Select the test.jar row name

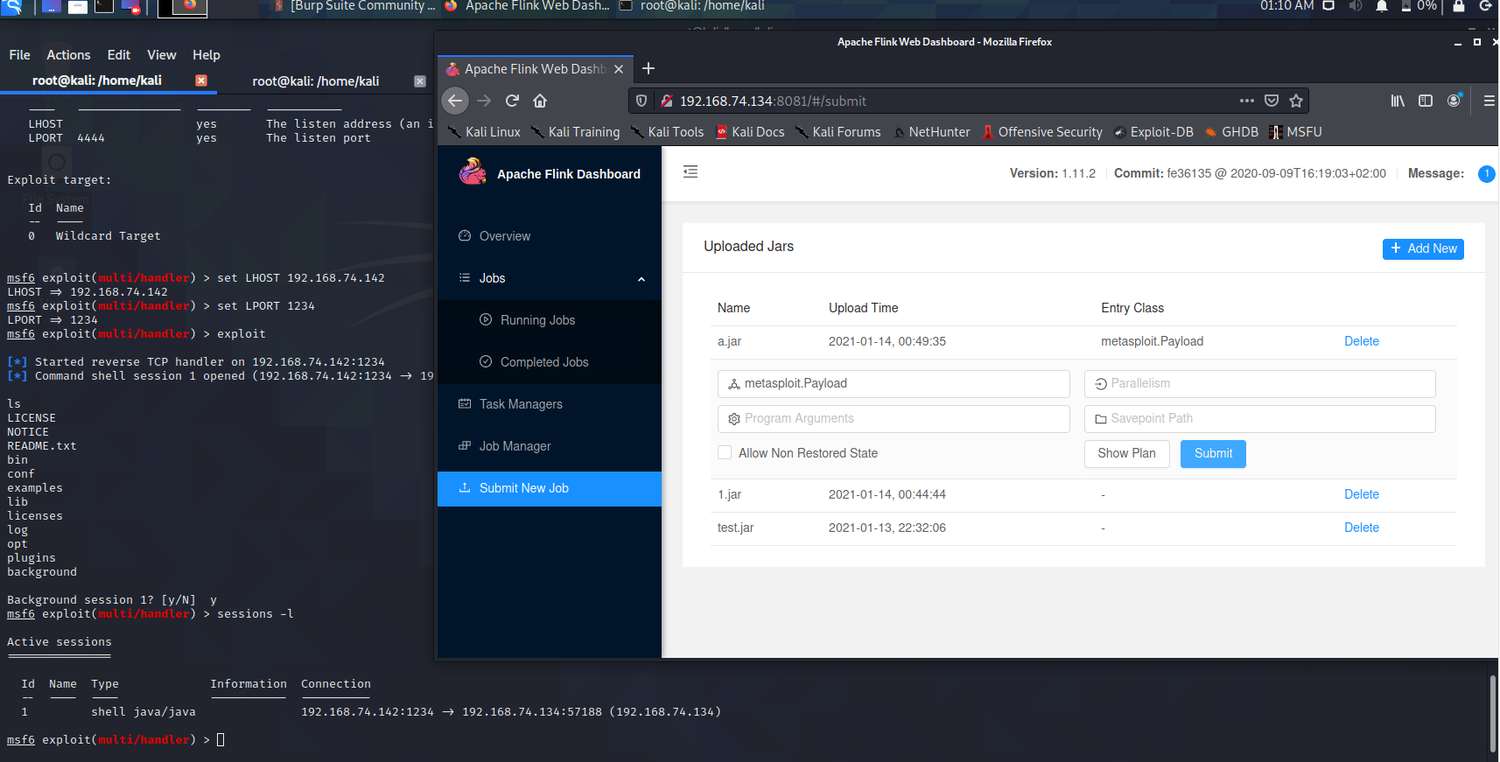[736, 527]
